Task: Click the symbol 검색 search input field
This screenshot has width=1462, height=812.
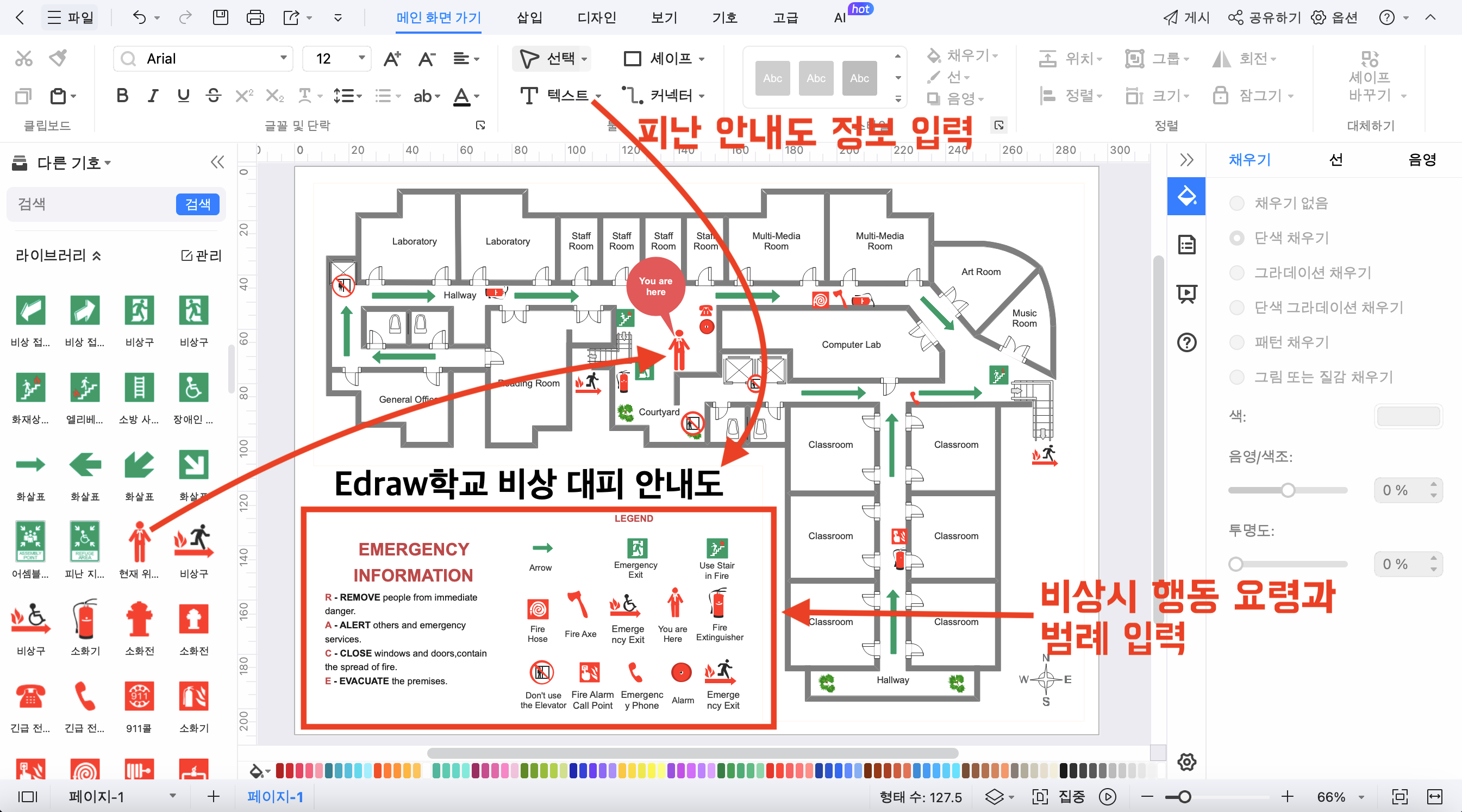Action: [x=92, y=204]
